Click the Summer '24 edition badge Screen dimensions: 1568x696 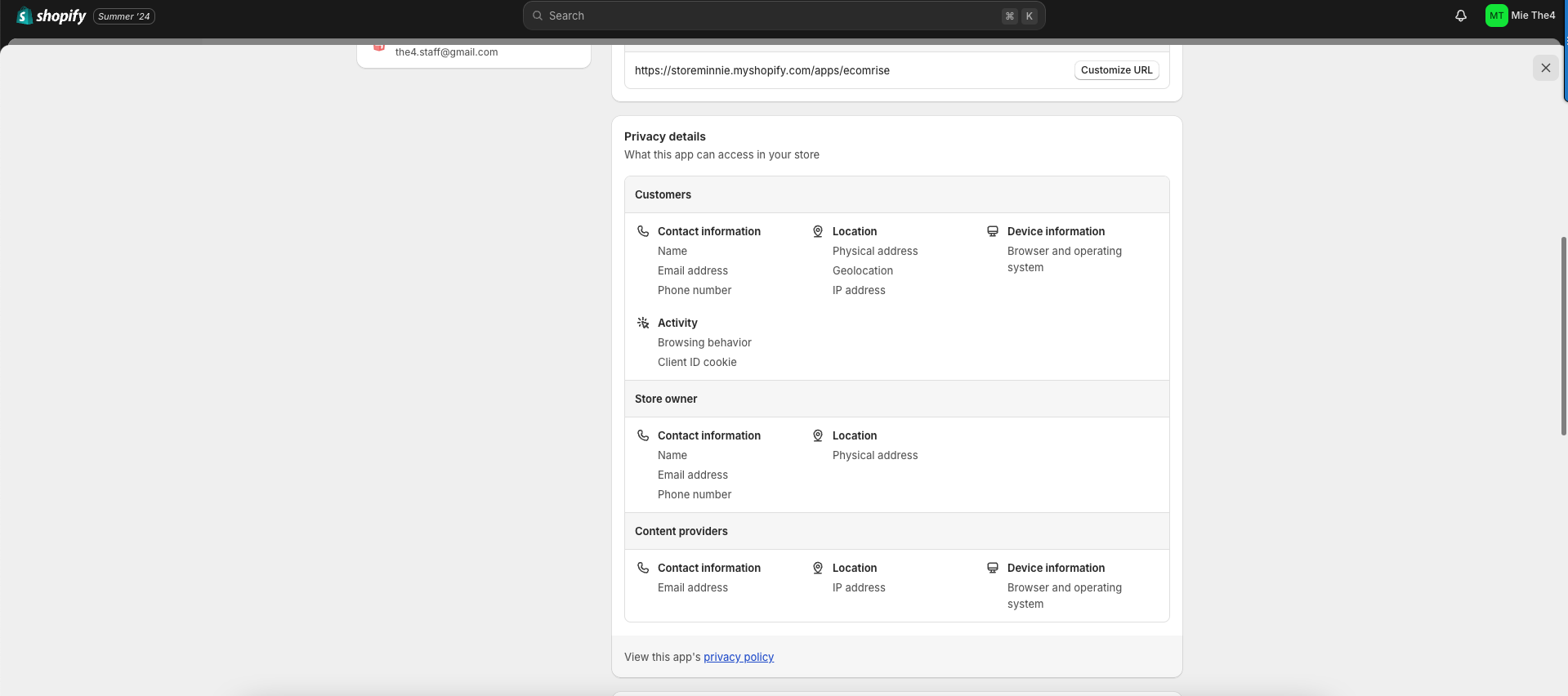click(124, 16)
